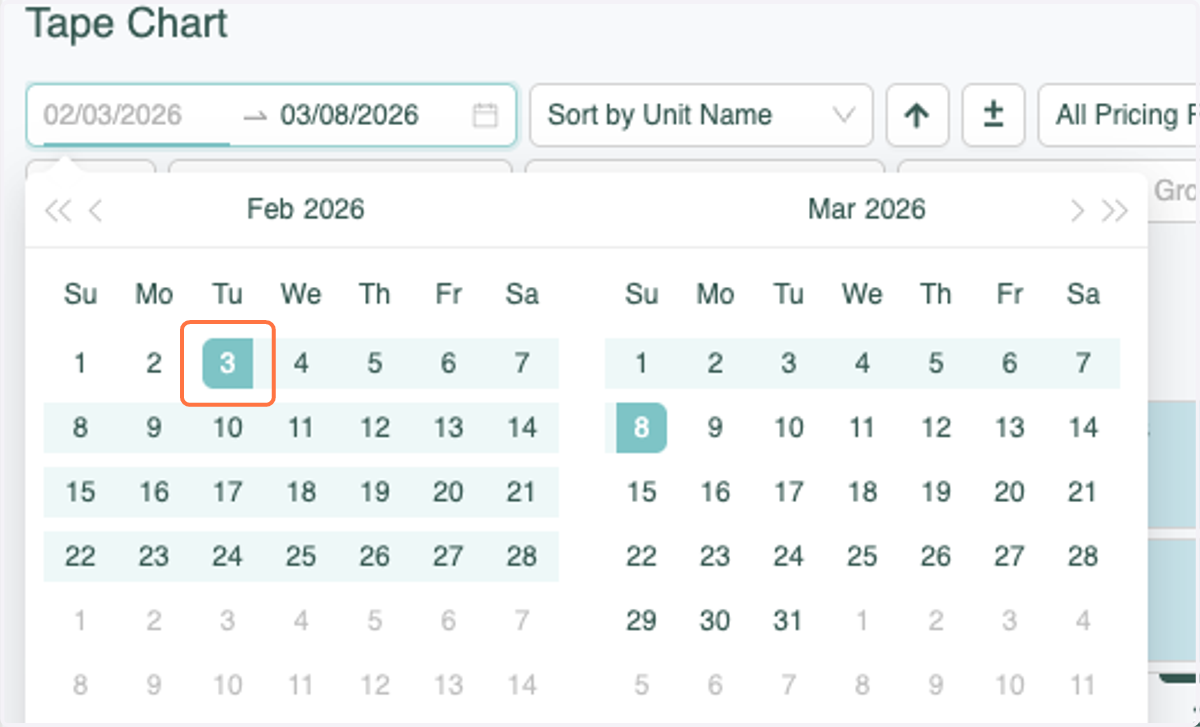
Task: Choose February 16 in the calendar
Action: pos(153,491)
